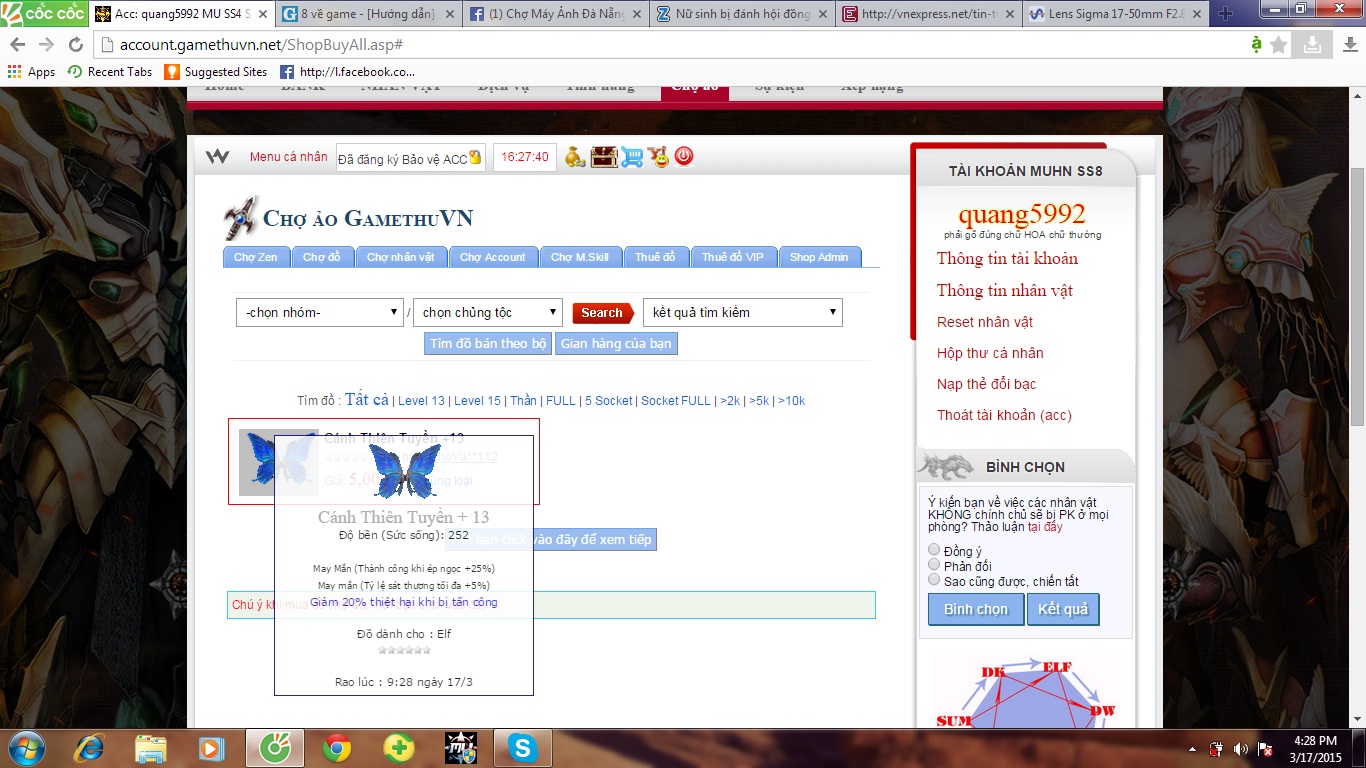Filter items by the Level 13 link
1366x768 pixels.
click(421, 400)
